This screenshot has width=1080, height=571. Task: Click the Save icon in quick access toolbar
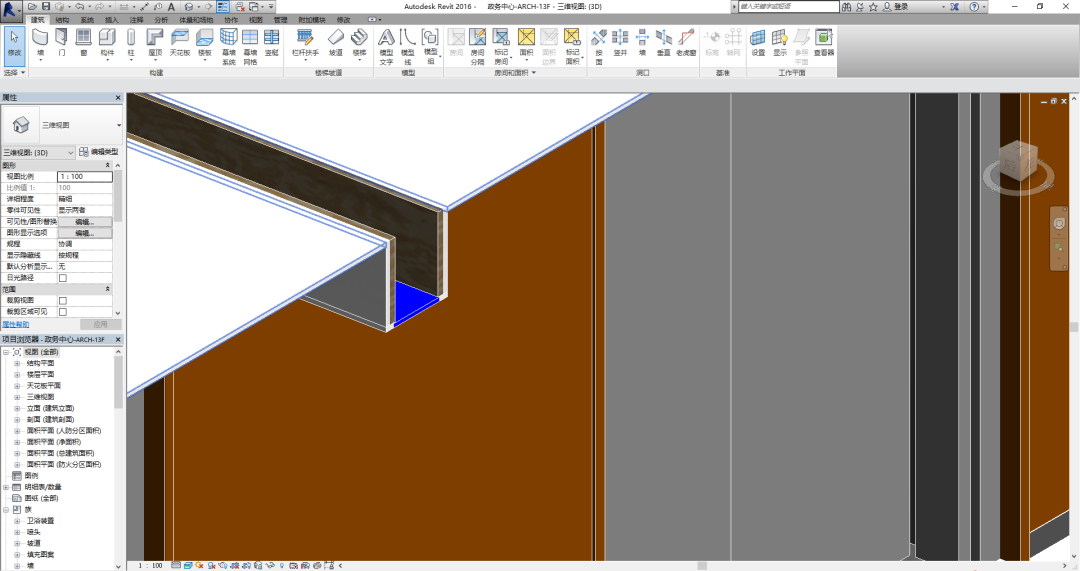(x=46, y=6)
